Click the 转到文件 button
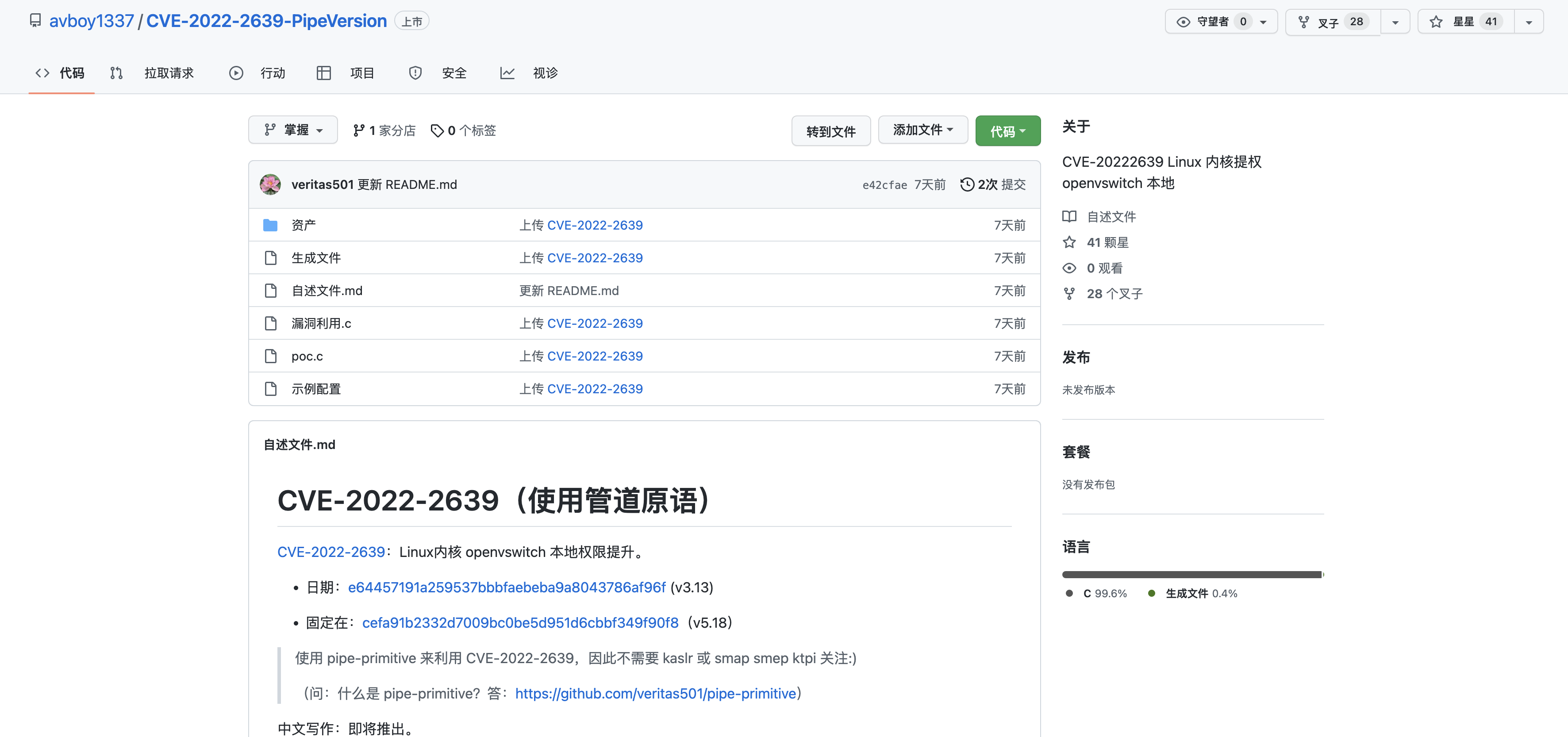 pos(830,131)
